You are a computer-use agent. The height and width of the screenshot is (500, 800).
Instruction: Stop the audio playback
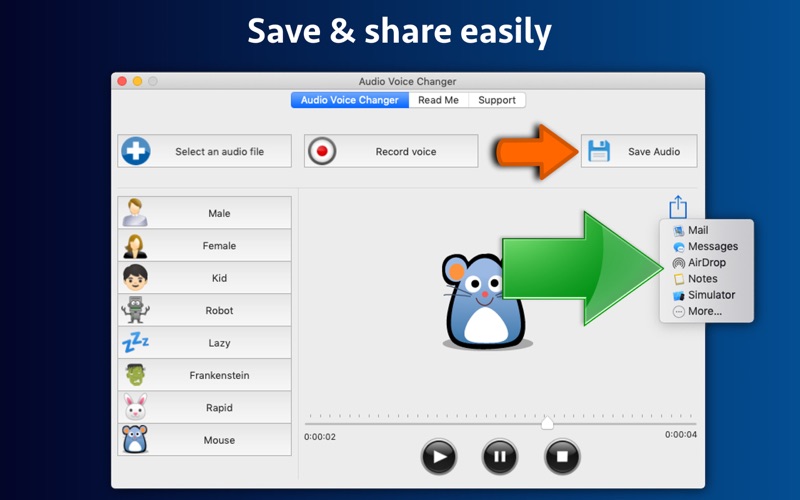(x=562, y=456)
